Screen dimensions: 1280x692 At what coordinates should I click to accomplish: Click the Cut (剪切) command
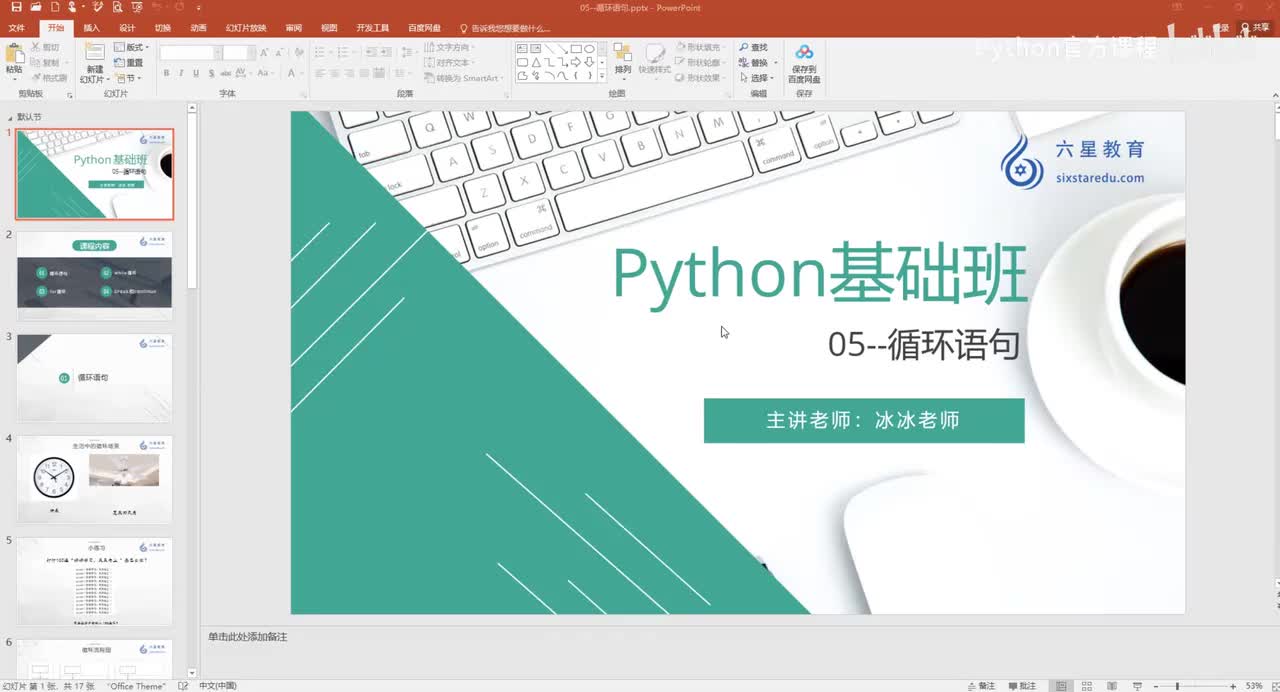tap(45, 47)
